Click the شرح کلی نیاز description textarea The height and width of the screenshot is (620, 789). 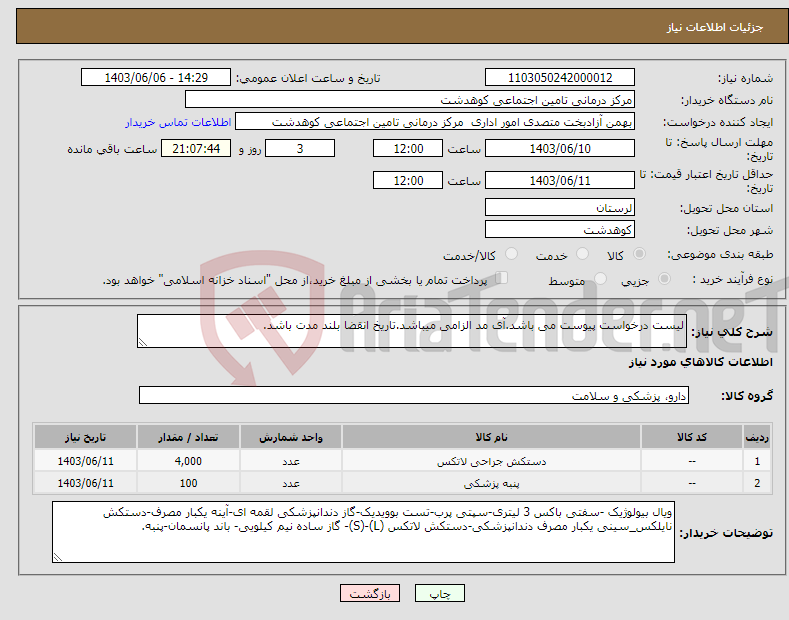click(x=412, y=331)
